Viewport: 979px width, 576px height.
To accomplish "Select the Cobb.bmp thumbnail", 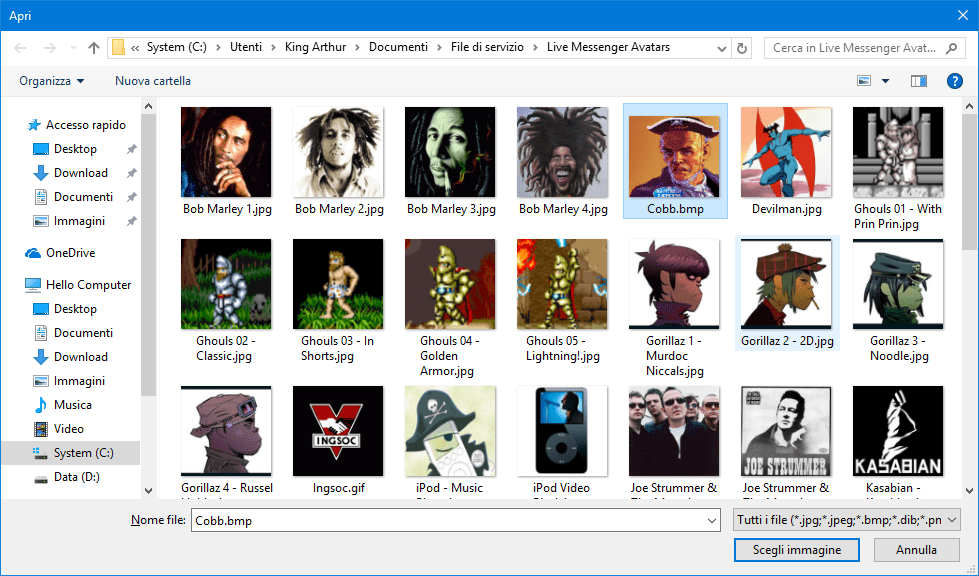I will [x=674, y=157].
